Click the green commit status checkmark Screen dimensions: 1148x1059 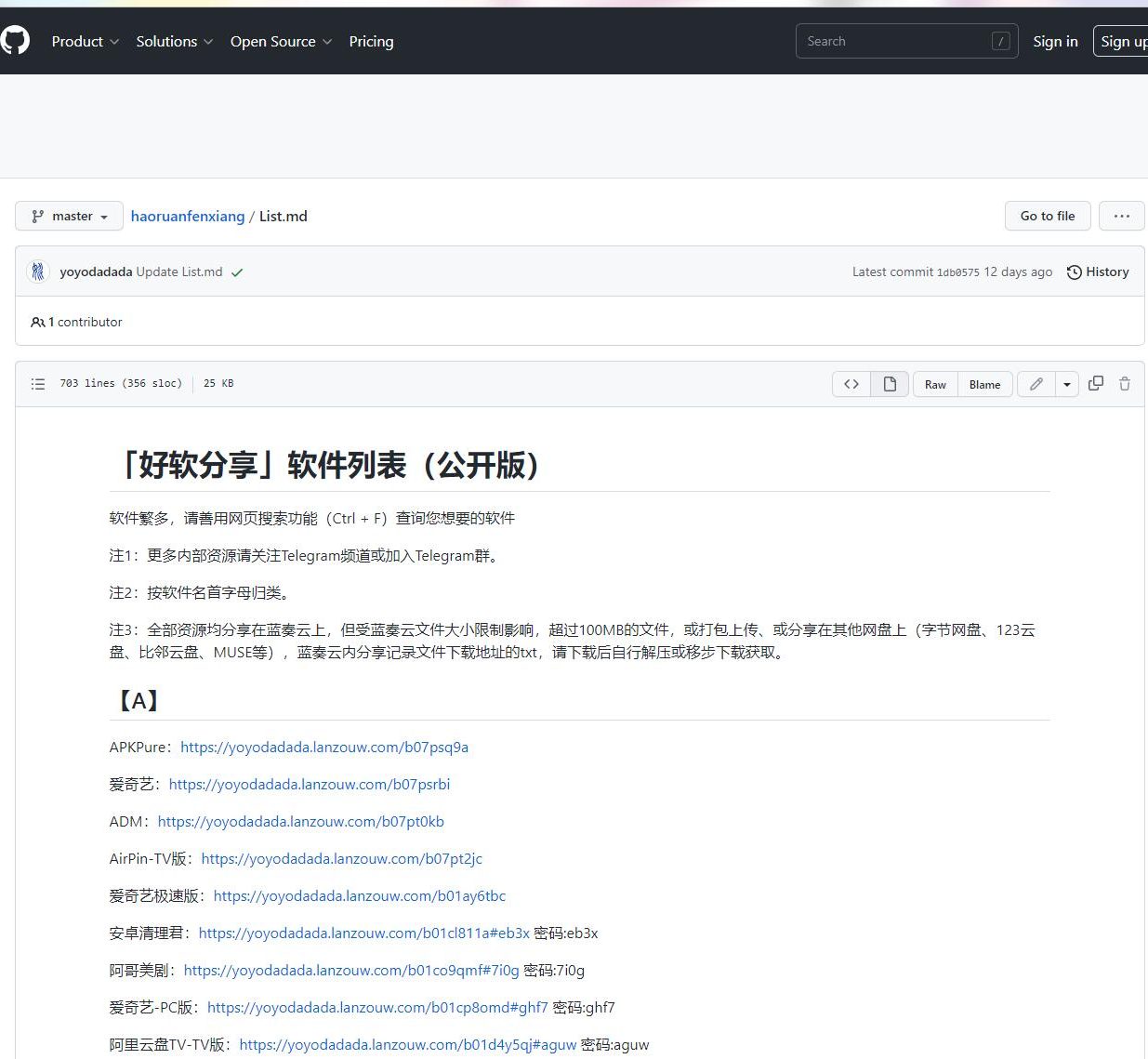pyautogui.click(x=237, y=272)
